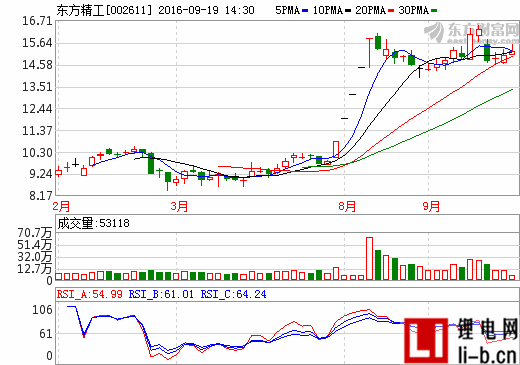
Task: Click the 20PMA legend label
Action: [x=371, y=10]
